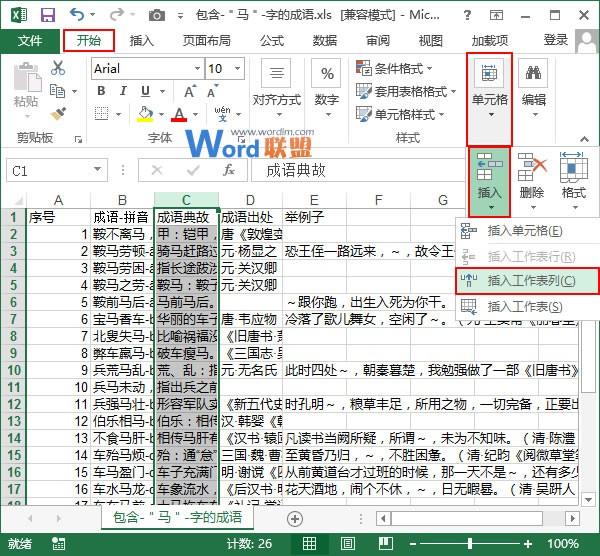The height and width of the screenshot is (556, 600).
Task: Open the font size 10 dropdown
Action: click(x=238, y=68)
